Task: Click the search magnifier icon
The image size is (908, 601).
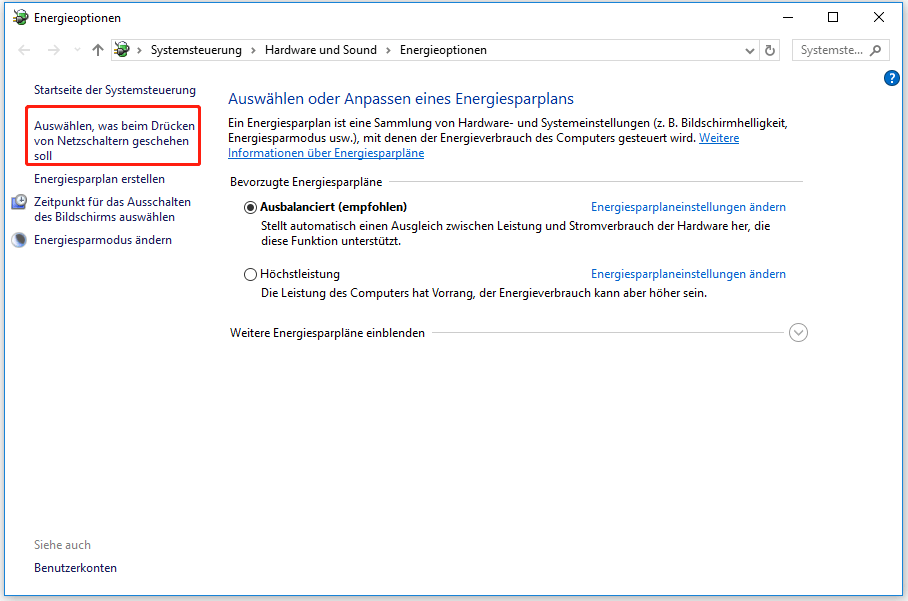Action: [876, 50]
